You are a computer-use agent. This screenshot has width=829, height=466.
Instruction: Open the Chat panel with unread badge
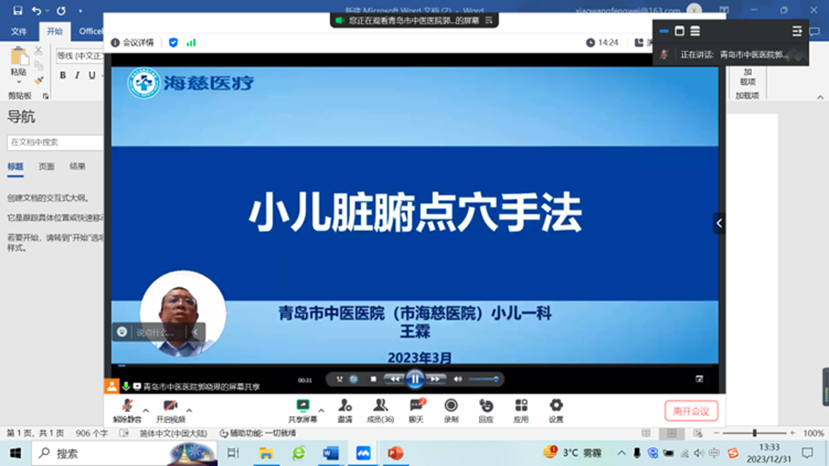point(417,411)
